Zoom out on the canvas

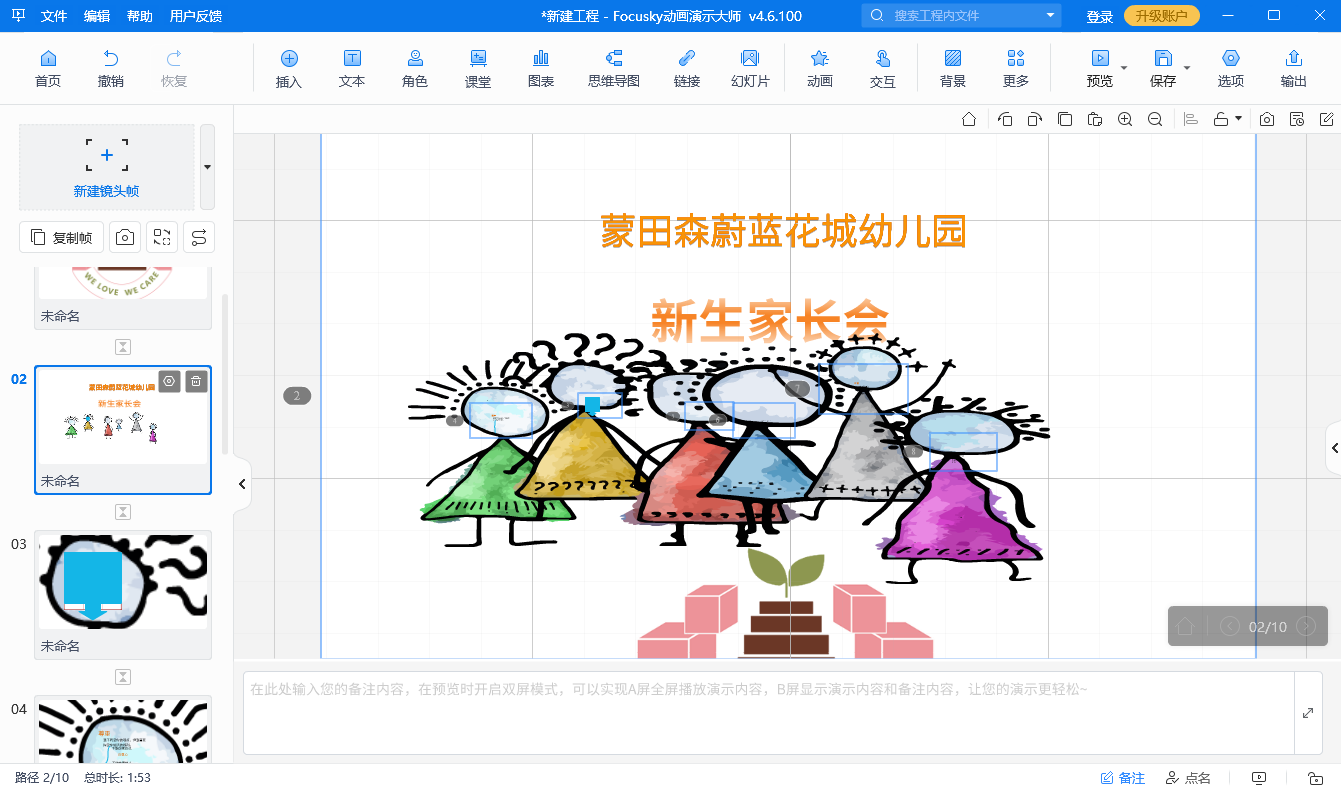click(1155, 119)
